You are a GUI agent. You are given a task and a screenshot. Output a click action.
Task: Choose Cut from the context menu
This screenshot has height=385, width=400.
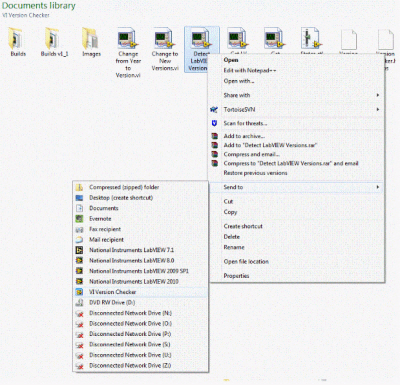[228, 201]
